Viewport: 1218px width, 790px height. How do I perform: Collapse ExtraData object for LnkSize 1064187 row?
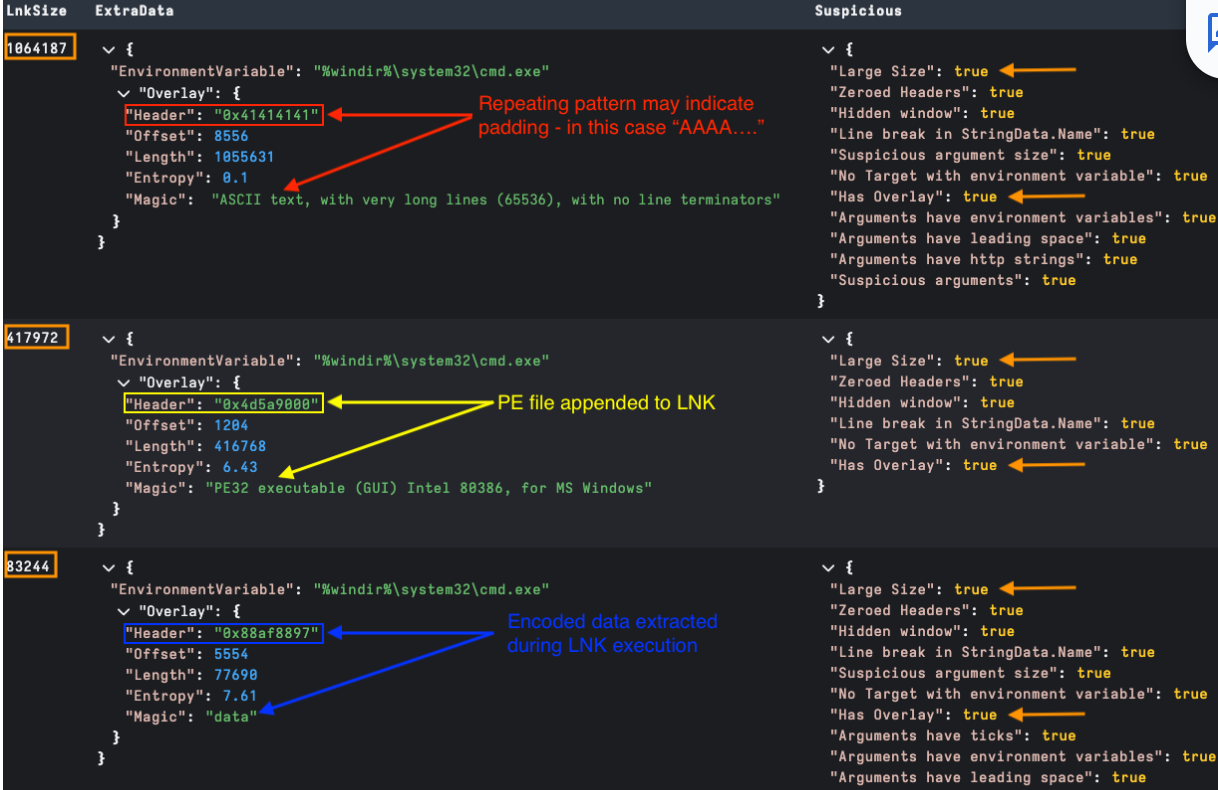pyautogui.click(x=108, y=50)
